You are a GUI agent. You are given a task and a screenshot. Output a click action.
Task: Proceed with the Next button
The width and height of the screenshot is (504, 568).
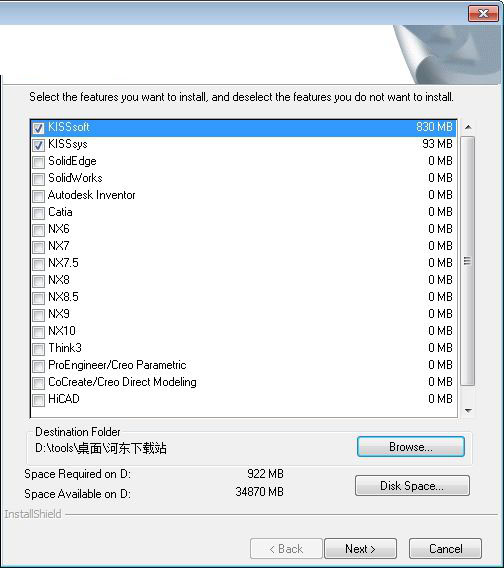(x=360, y=548)
